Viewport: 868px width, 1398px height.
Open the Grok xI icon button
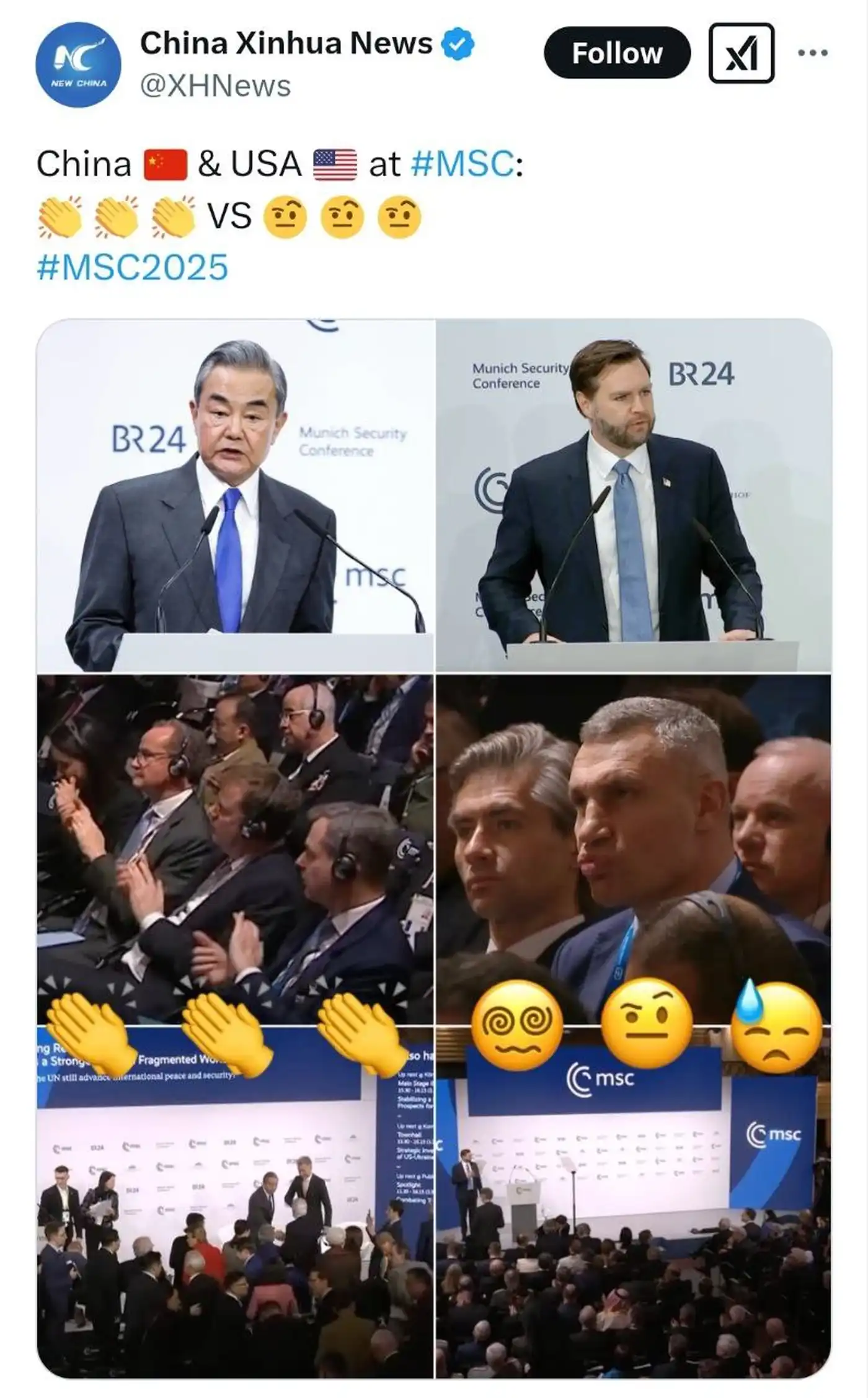coord(742,53)
